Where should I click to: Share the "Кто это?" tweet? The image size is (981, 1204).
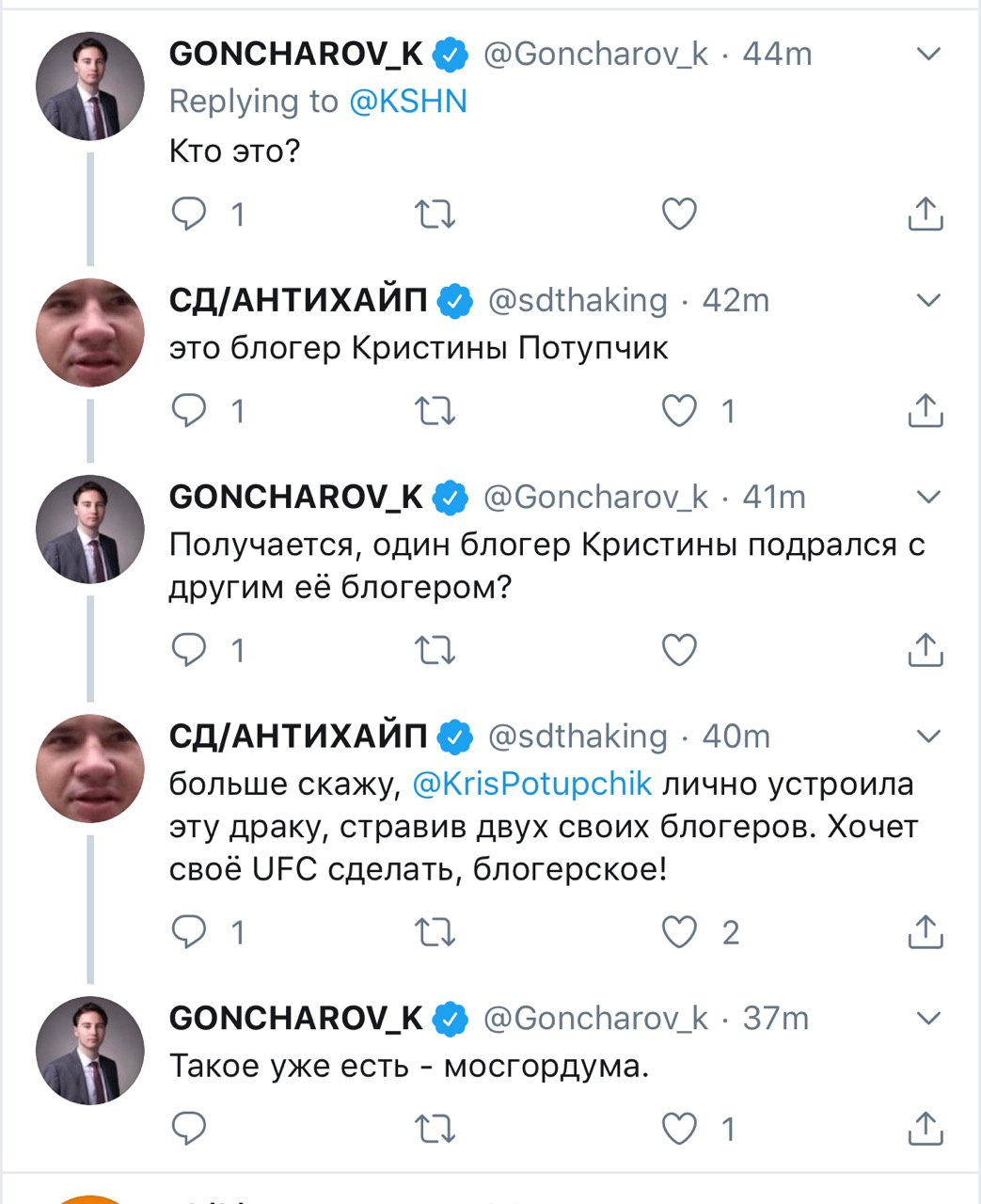coord(925,215)
